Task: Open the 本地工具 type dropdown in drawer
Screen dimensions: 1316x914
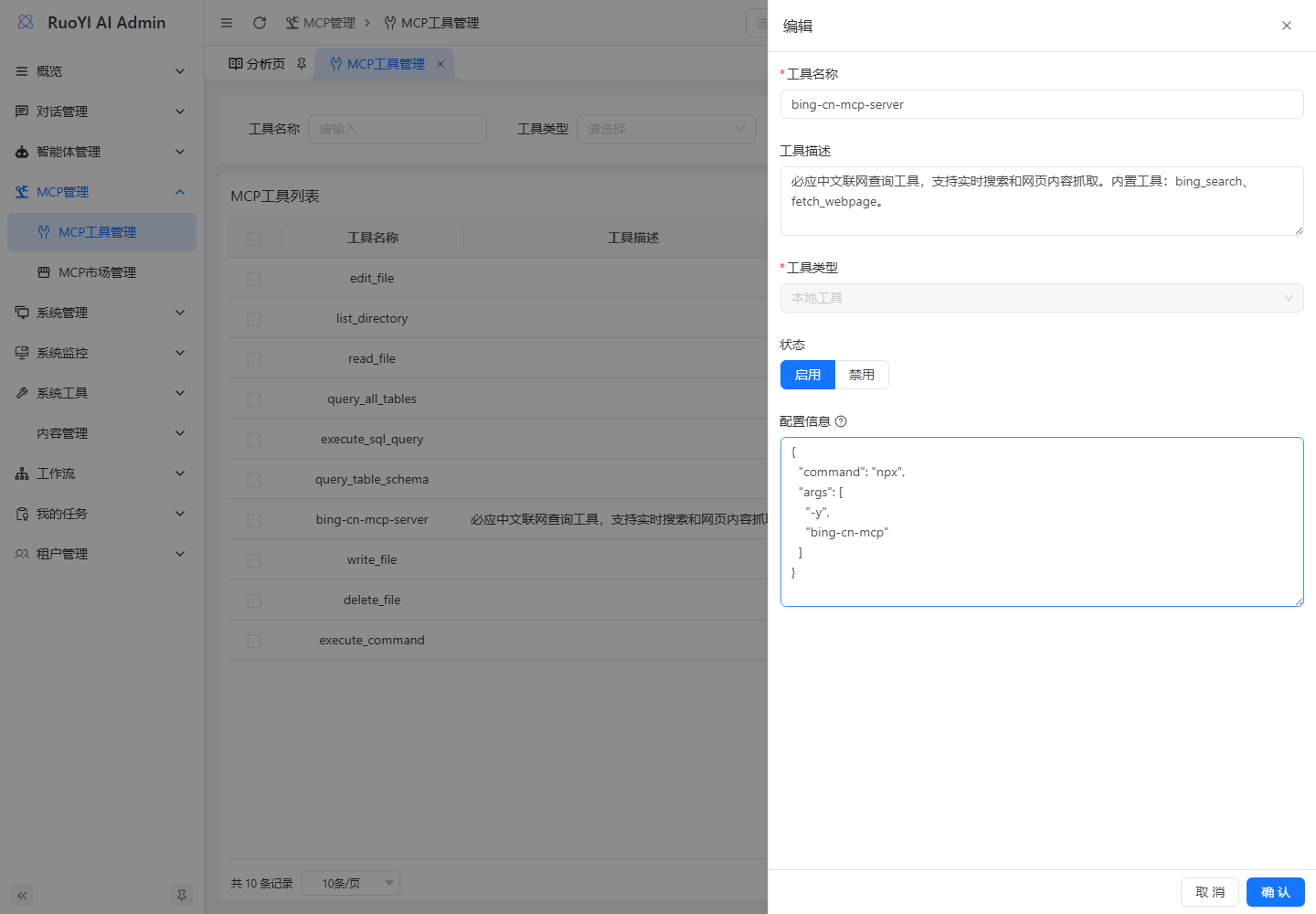Action: pyautogui.click(x=1042, y=298)
